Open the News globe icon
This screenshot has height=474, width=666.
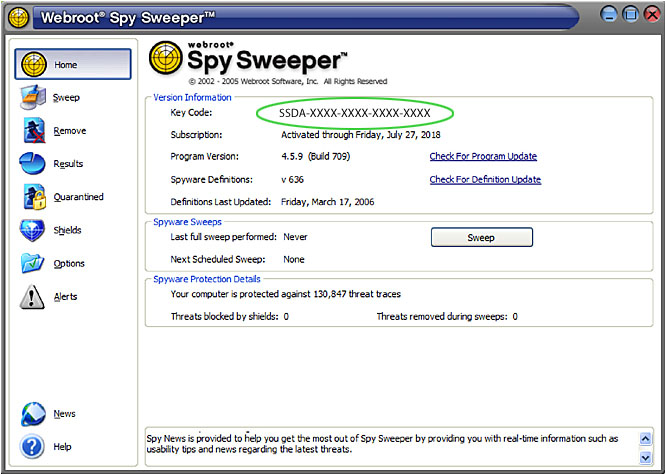coord(33,414)
